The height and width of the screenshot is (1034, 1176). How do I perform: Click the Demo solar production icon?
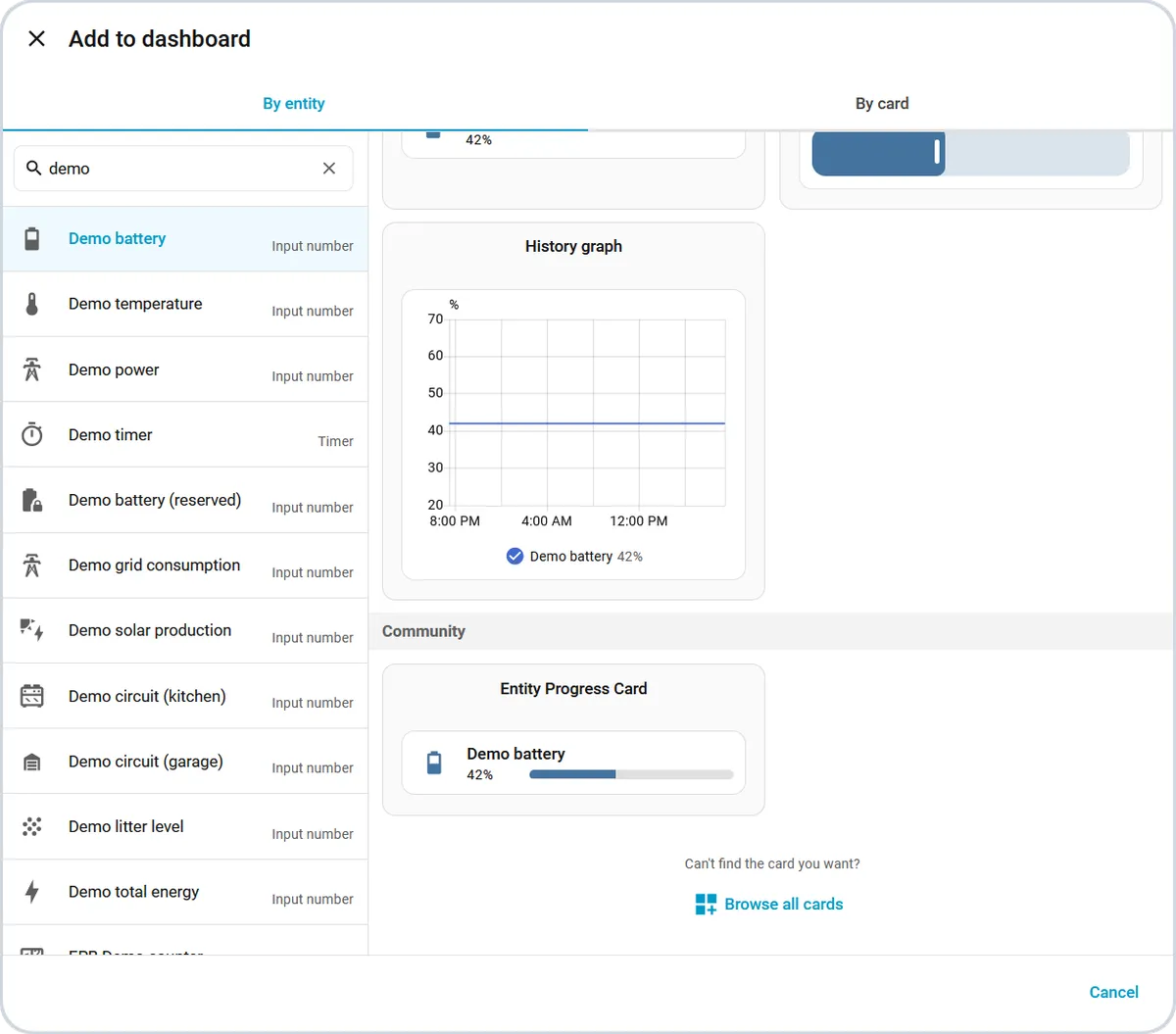click(32, 630)
